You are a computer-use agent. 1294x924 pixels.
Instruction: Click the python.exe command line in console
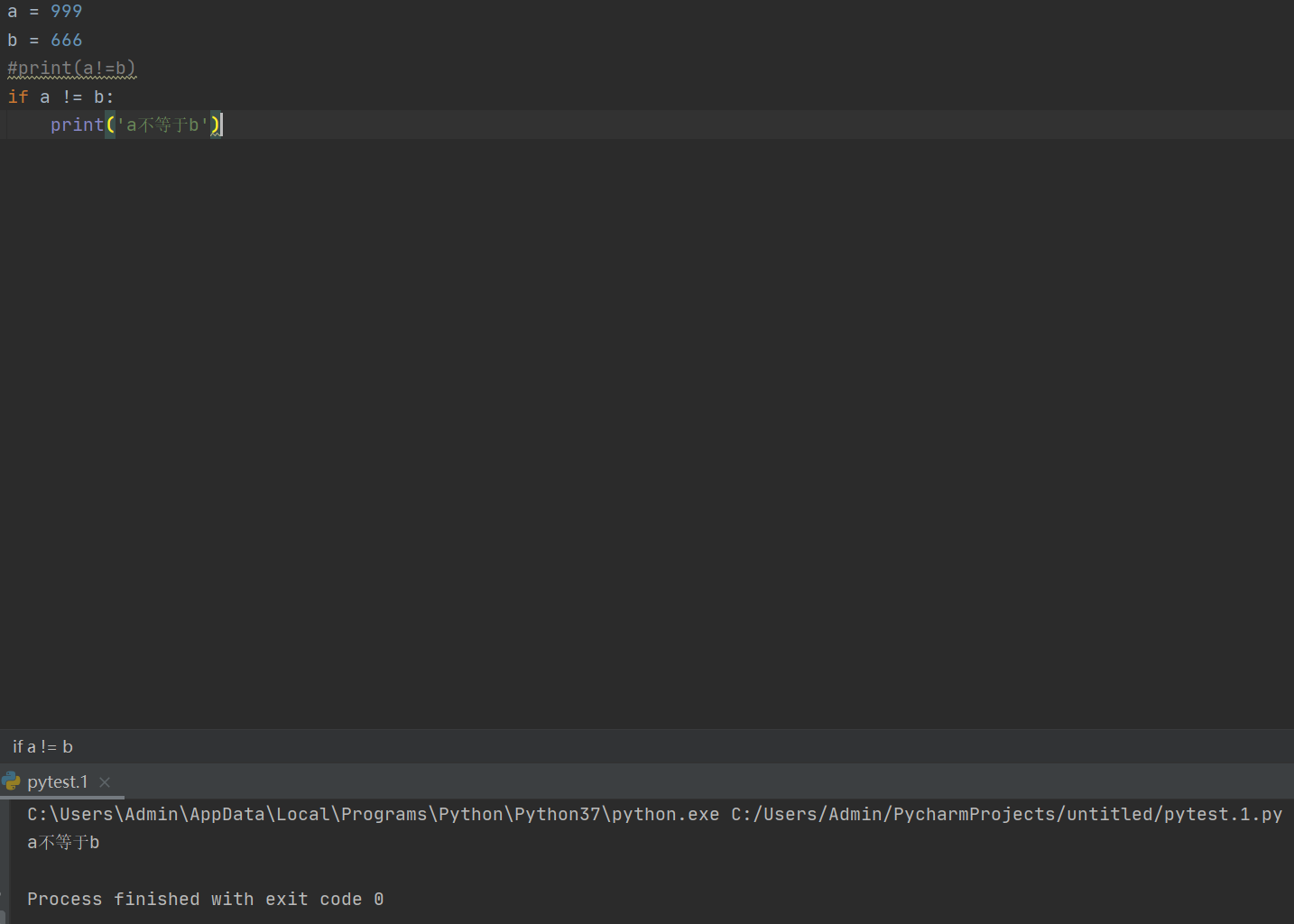(654, 814)
